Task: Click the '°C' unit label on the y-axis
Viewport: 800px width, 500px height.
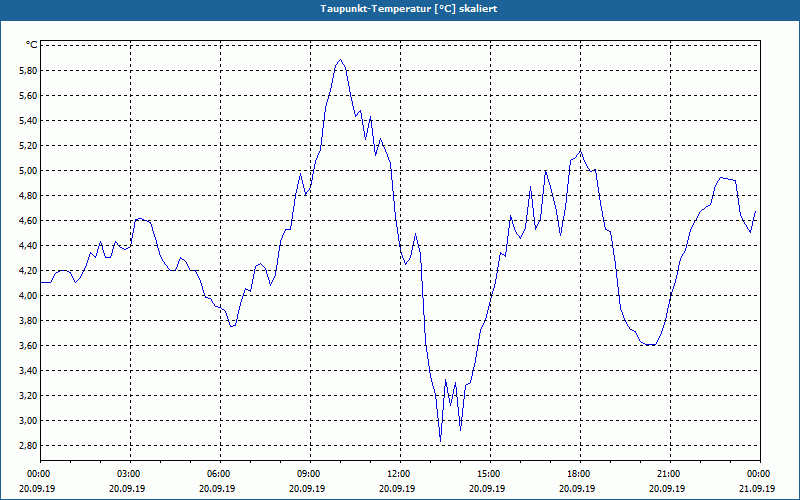Action: (32, 45)
